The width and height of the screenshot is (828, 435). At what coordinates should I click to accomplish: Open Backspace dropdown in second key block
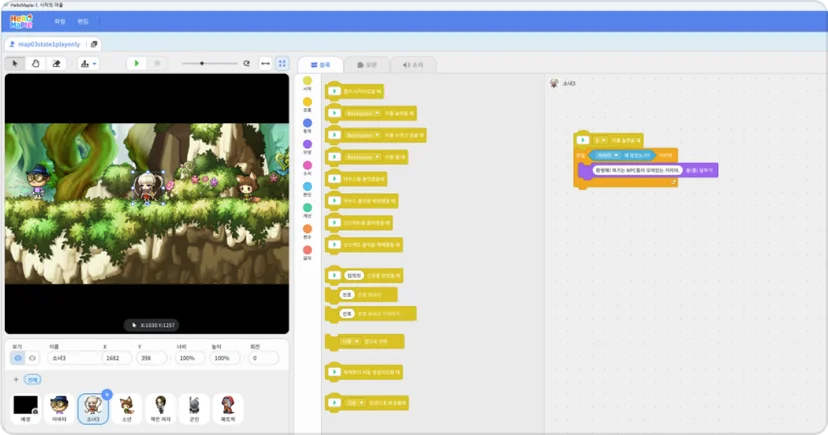coord(362,135)
